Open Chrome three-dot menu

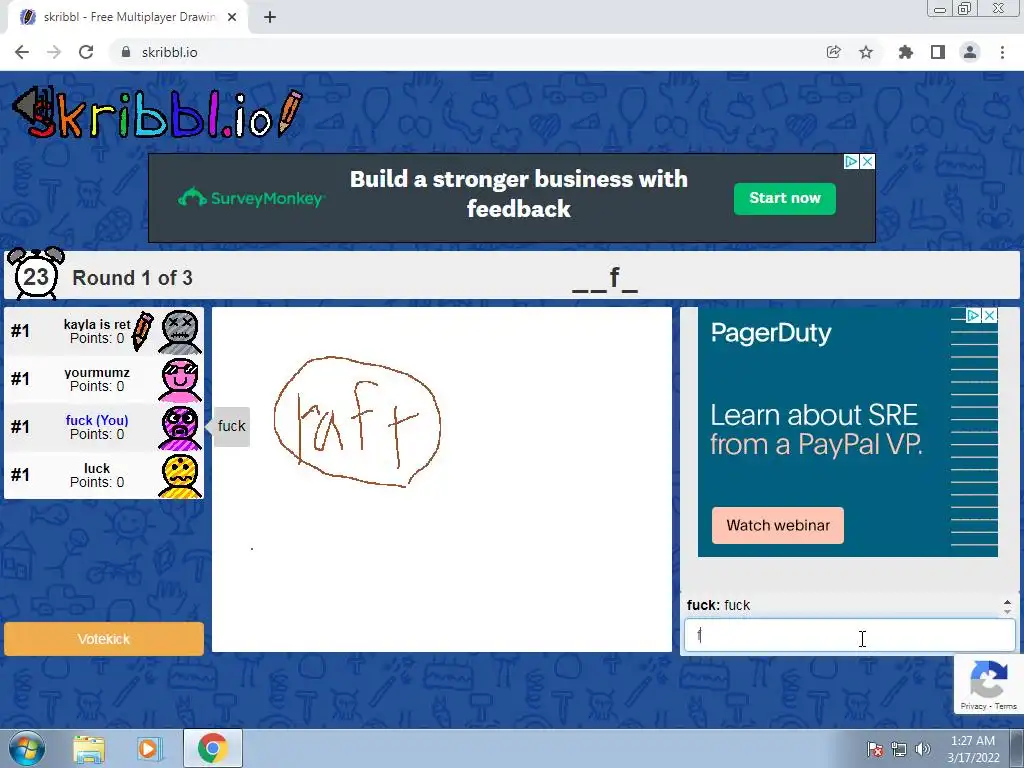[1002, 52]
